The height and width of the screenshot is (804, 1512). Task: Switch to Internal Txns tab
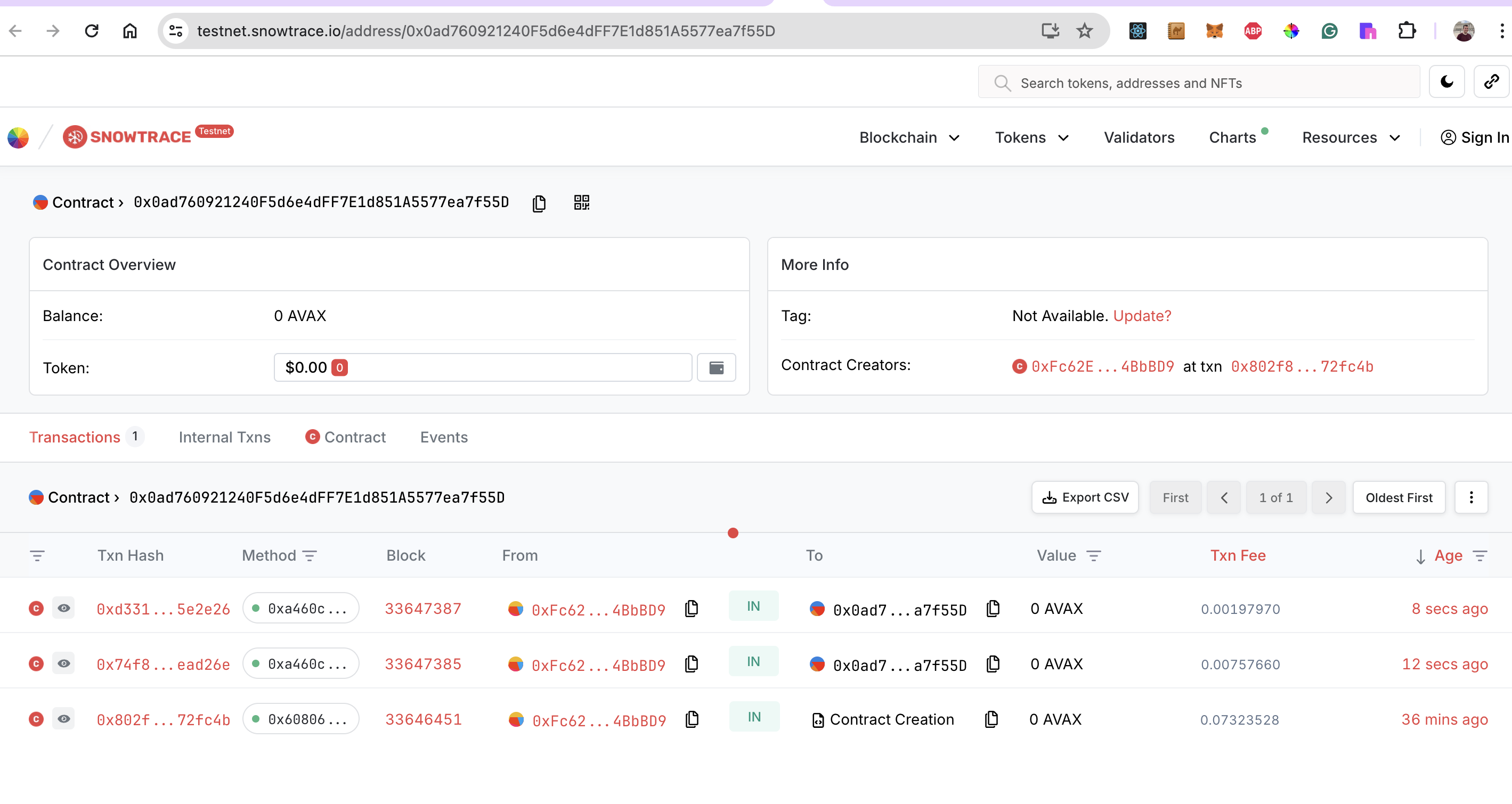tap(225, 438)
